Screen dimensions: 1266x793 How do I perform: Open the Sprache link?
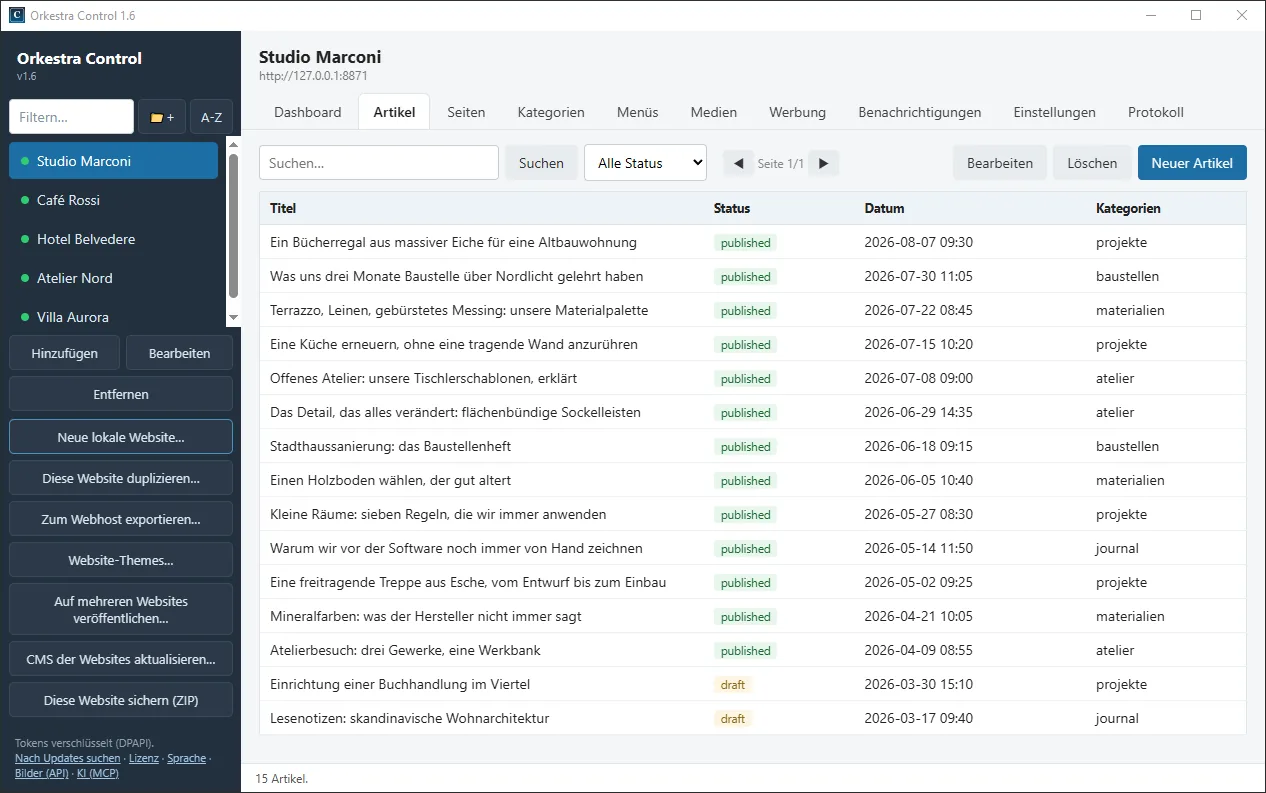186,758
